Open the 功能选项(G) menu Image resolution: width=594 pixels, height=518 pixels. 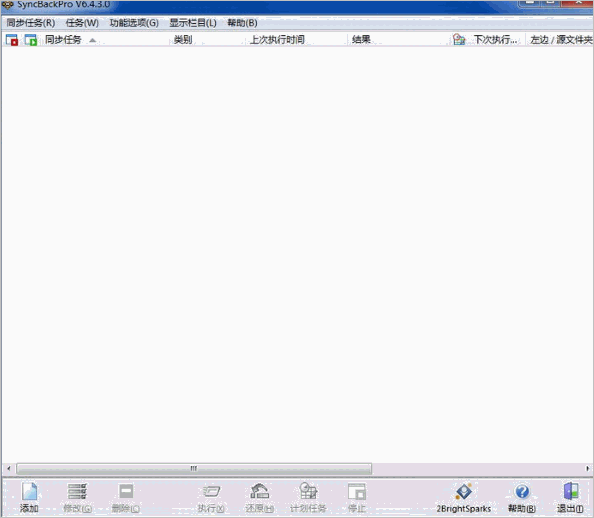point(134,23)
